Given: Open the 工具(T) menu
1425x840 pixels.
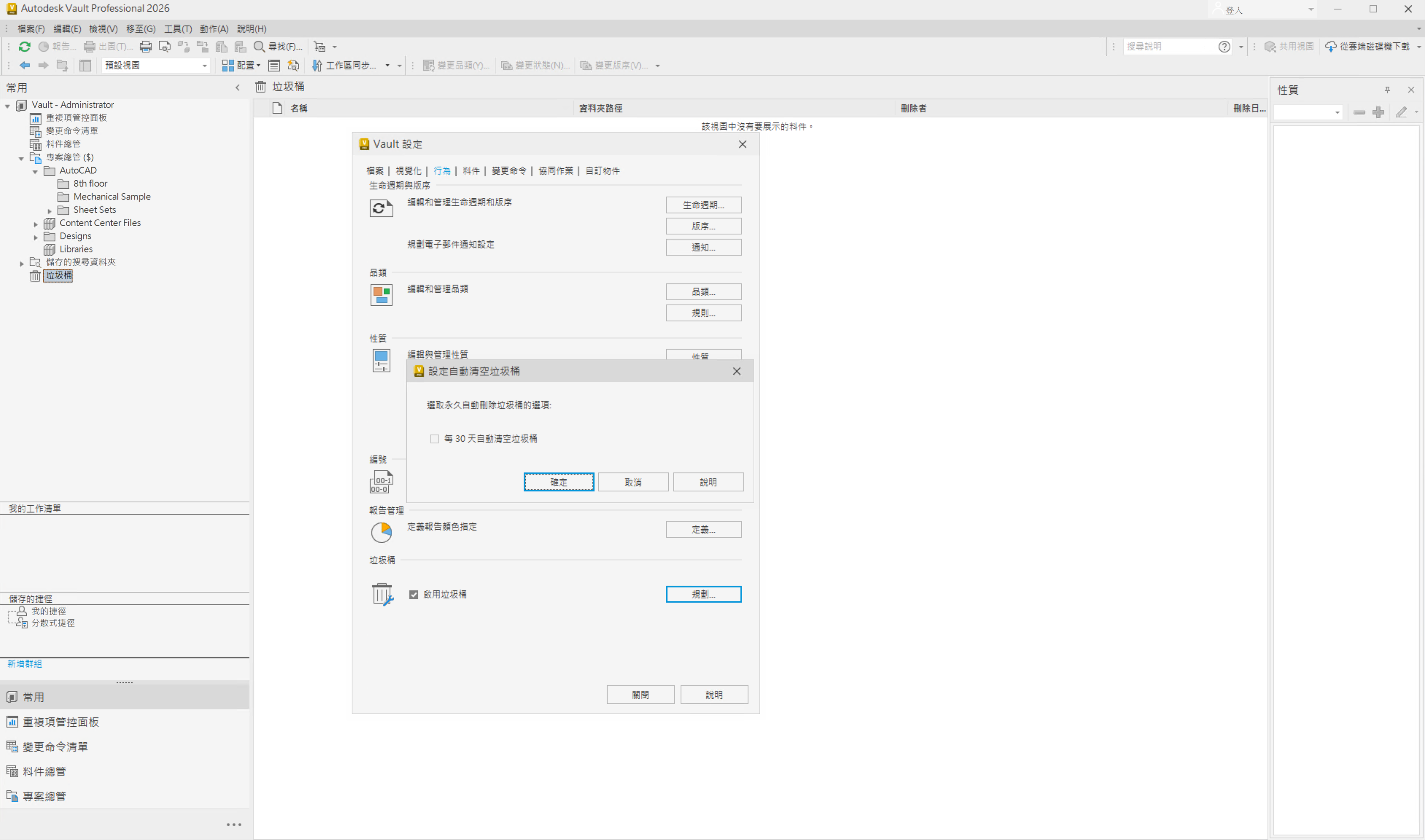Looking at the screenshot, I should [178, 28].
